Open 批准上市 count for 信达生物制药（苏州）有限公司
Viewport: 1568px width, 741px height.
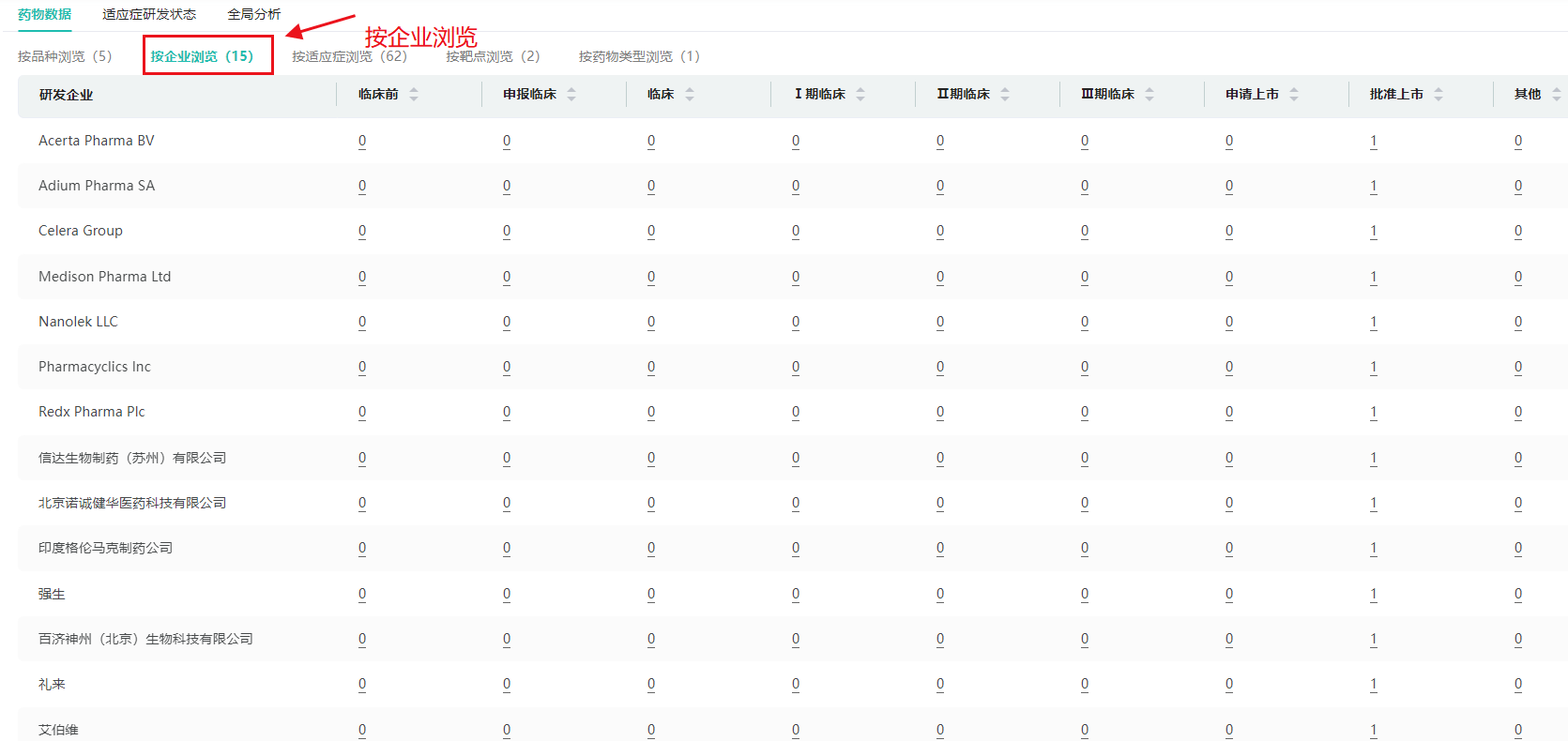[1374, 459]
